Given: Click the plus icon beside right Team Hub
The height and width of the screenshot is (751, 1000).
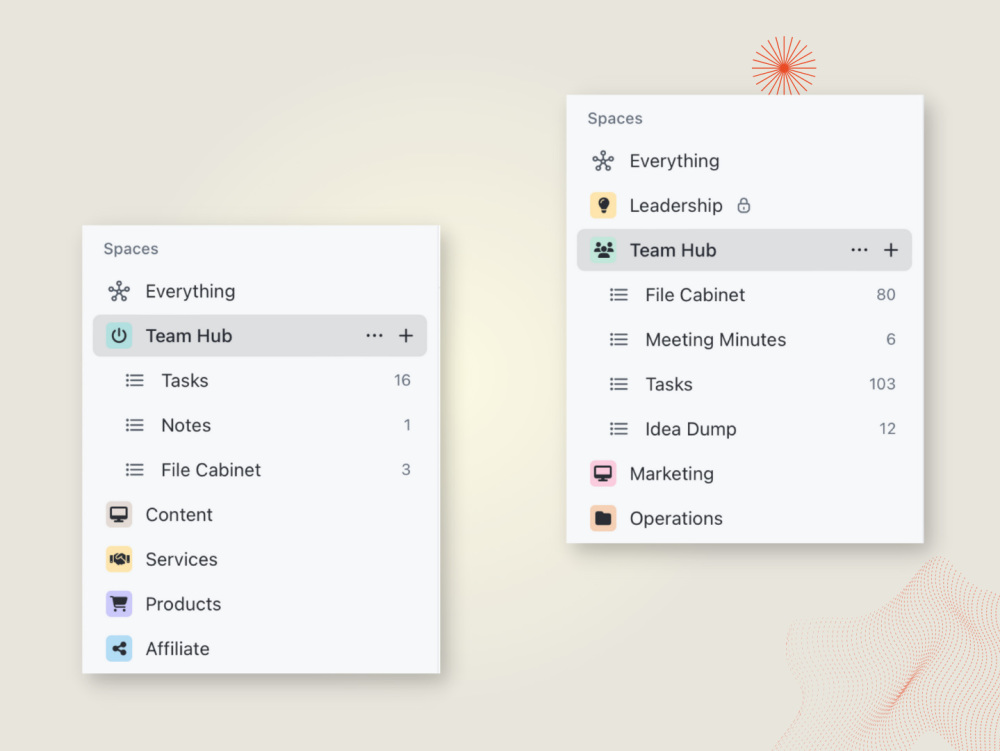Looking at the screenshot, I should tap(891, 250).
